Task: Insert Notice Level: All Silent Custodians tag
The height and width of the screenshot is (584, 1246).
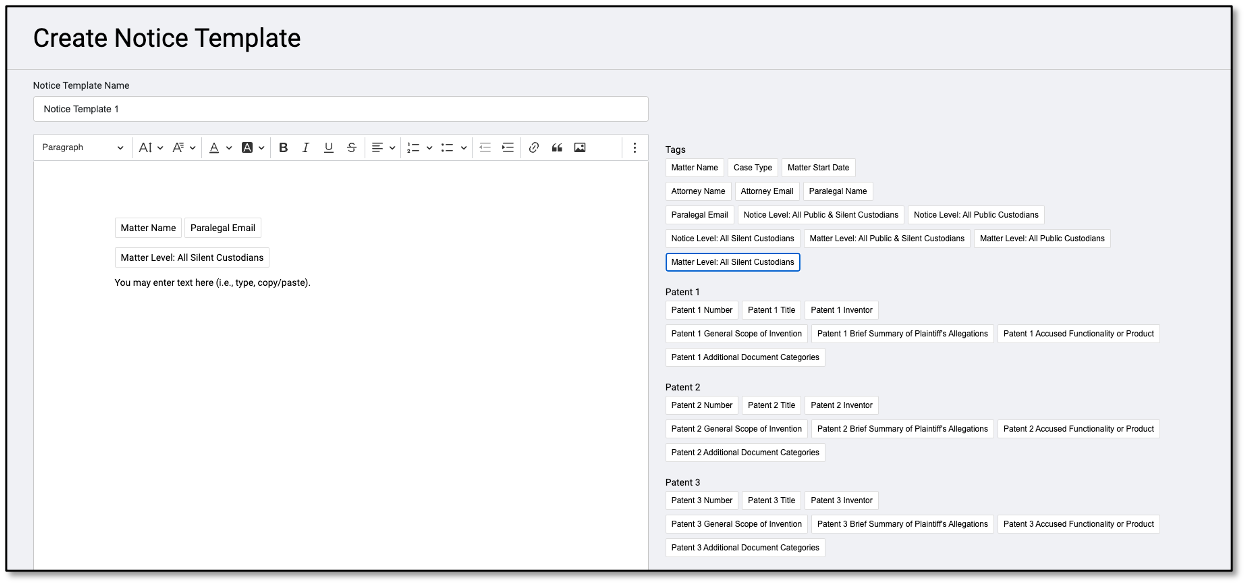Action: pos(733,239)
